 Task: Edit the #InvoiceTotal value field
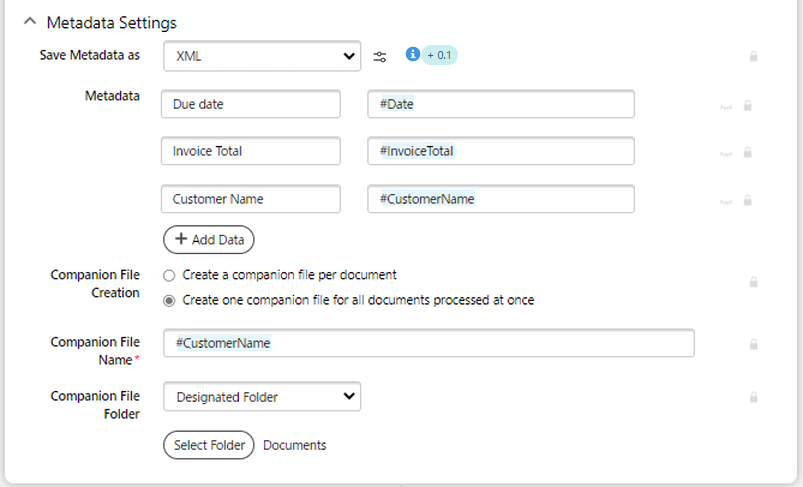[x=501, y=151]
